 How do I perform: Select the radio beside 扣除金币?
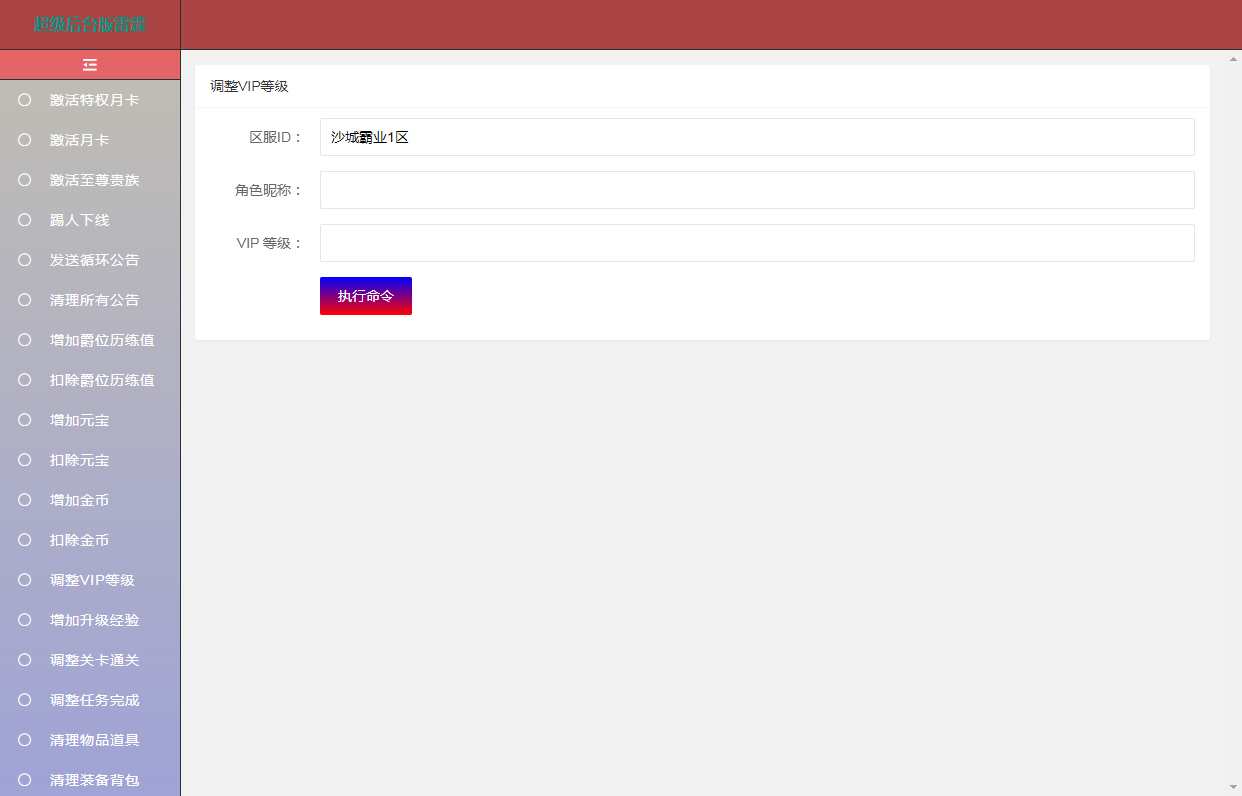tap(23, 540)
